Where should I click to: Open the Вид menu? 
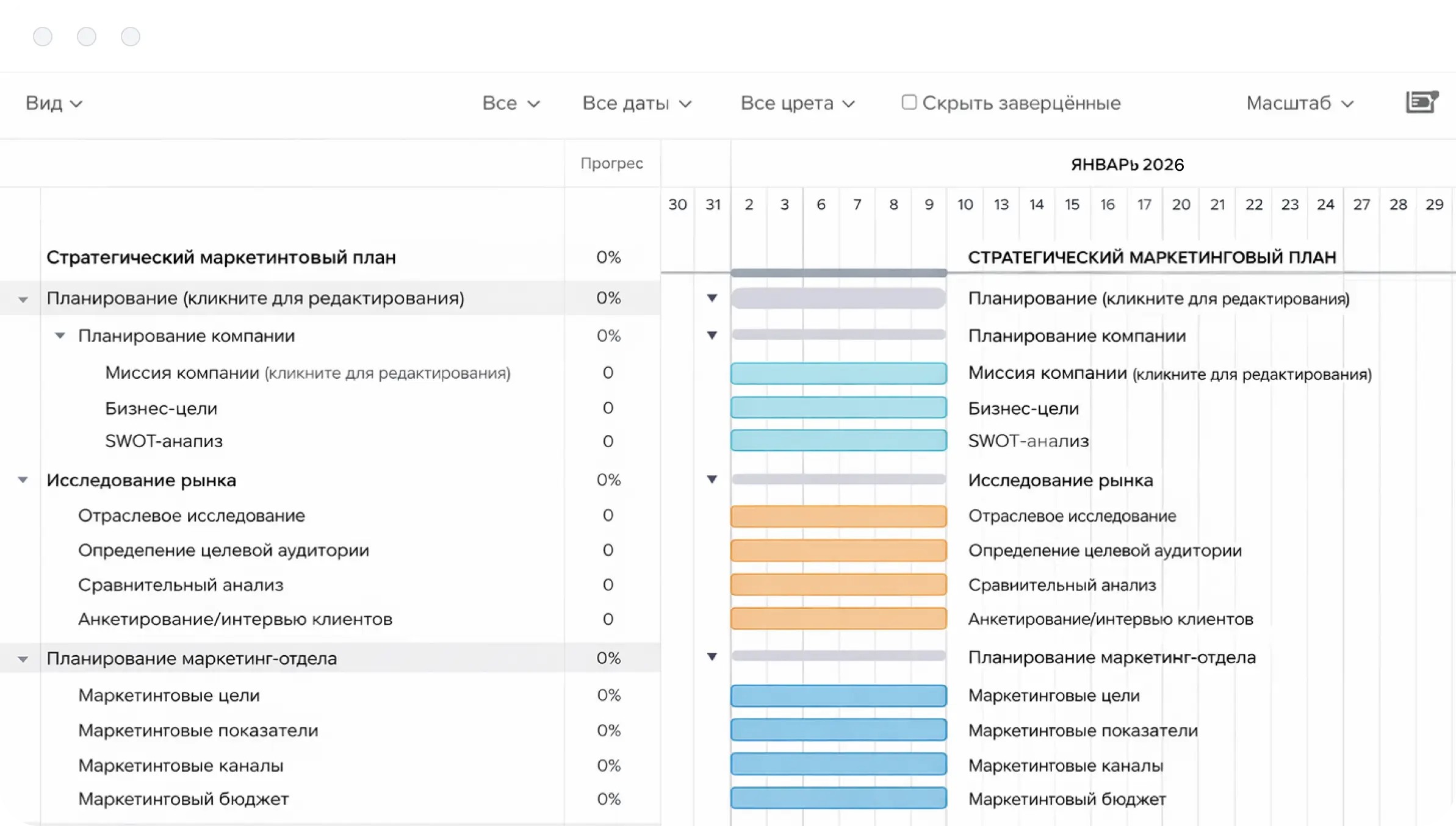click(54, 103)
